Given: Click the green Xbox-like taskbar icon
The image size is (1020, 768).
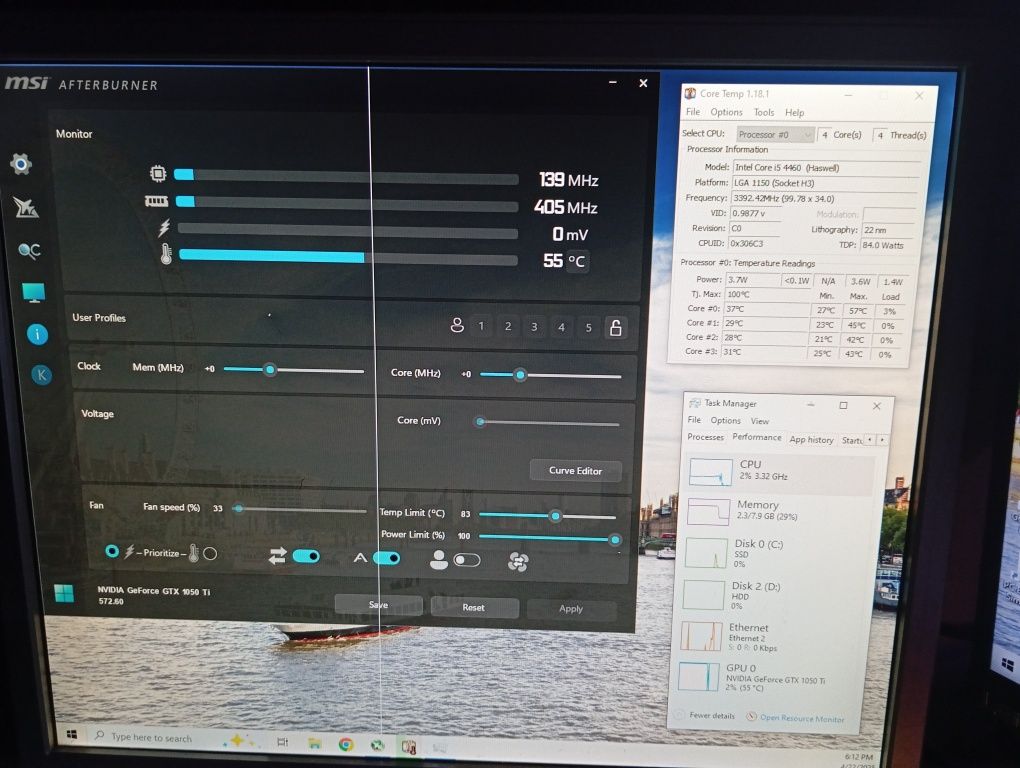Looking at the screenshot, I should 377,745.
